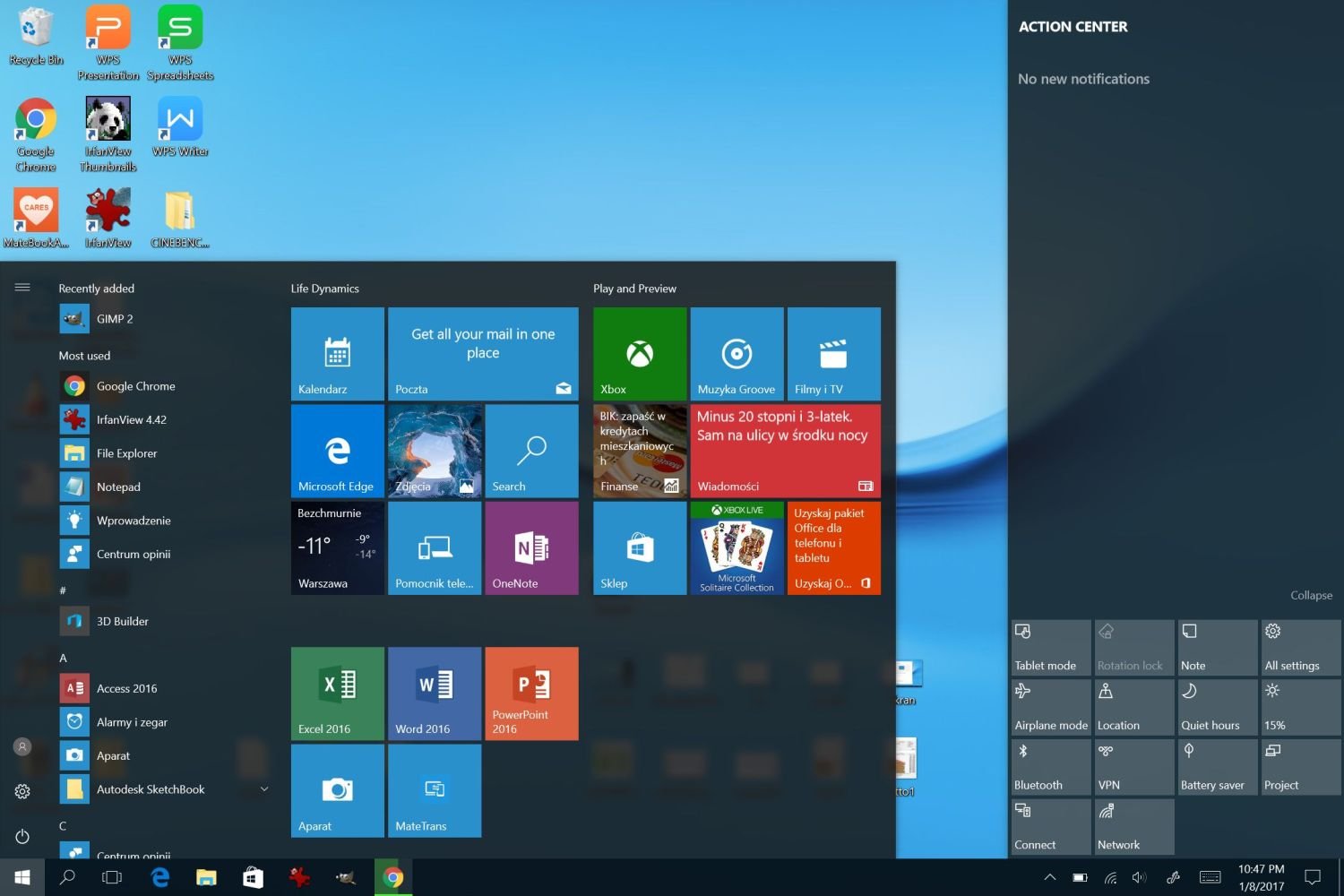The image size is (1344, 896).
Task: Open the Finanse news tile
Action: pos(640,451)
